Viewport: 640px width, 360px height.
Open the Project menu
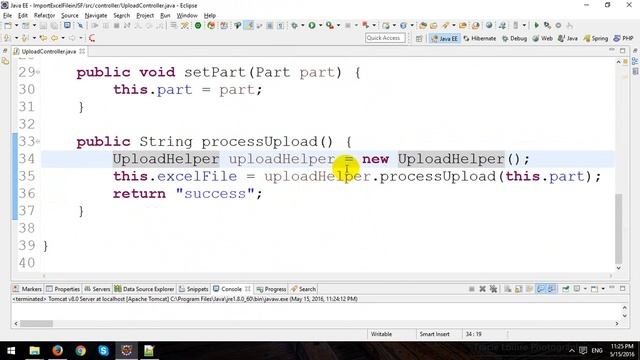click(x=145, y=16)
